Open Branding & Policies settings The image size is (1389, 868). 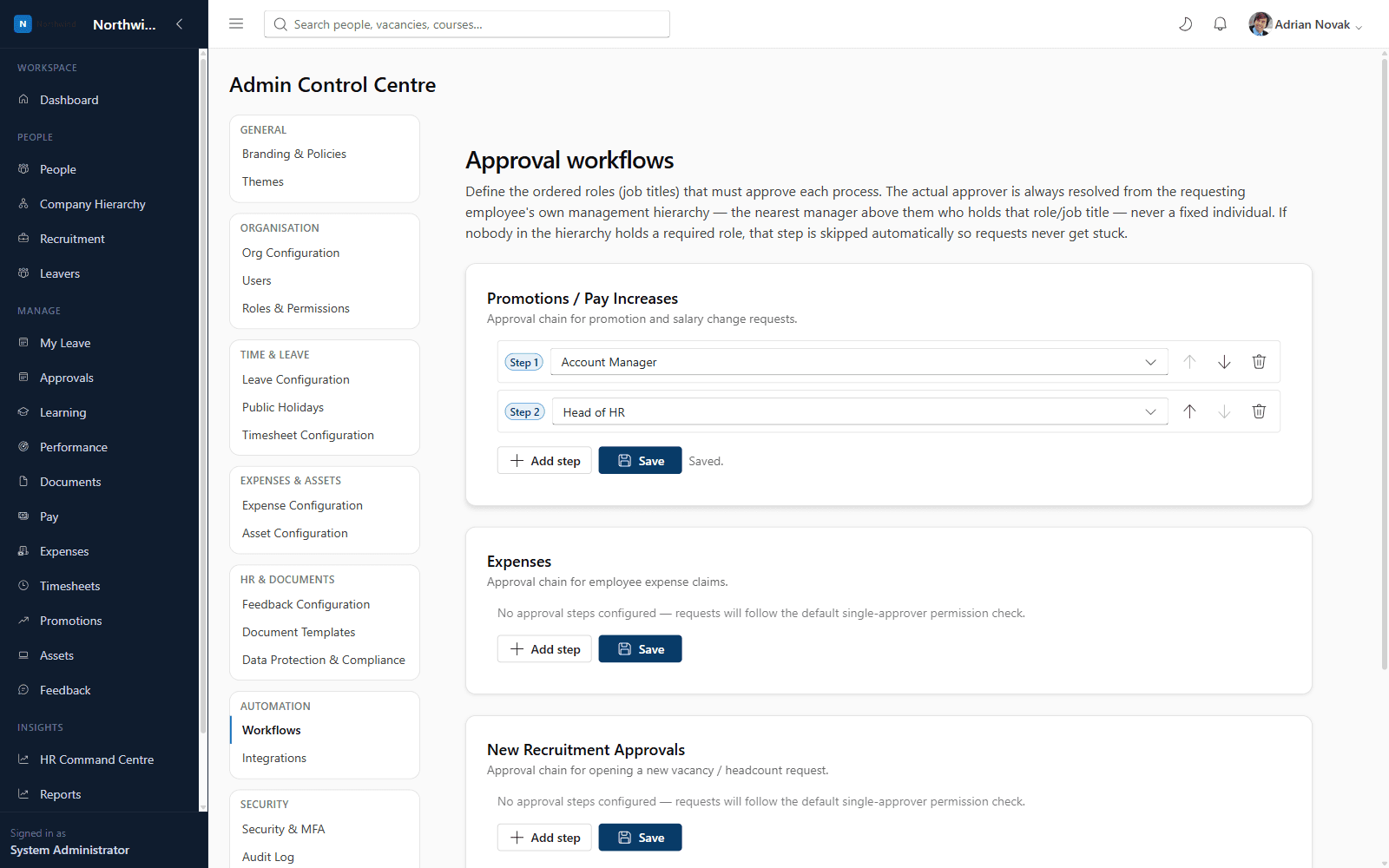[x=294, y=154]
